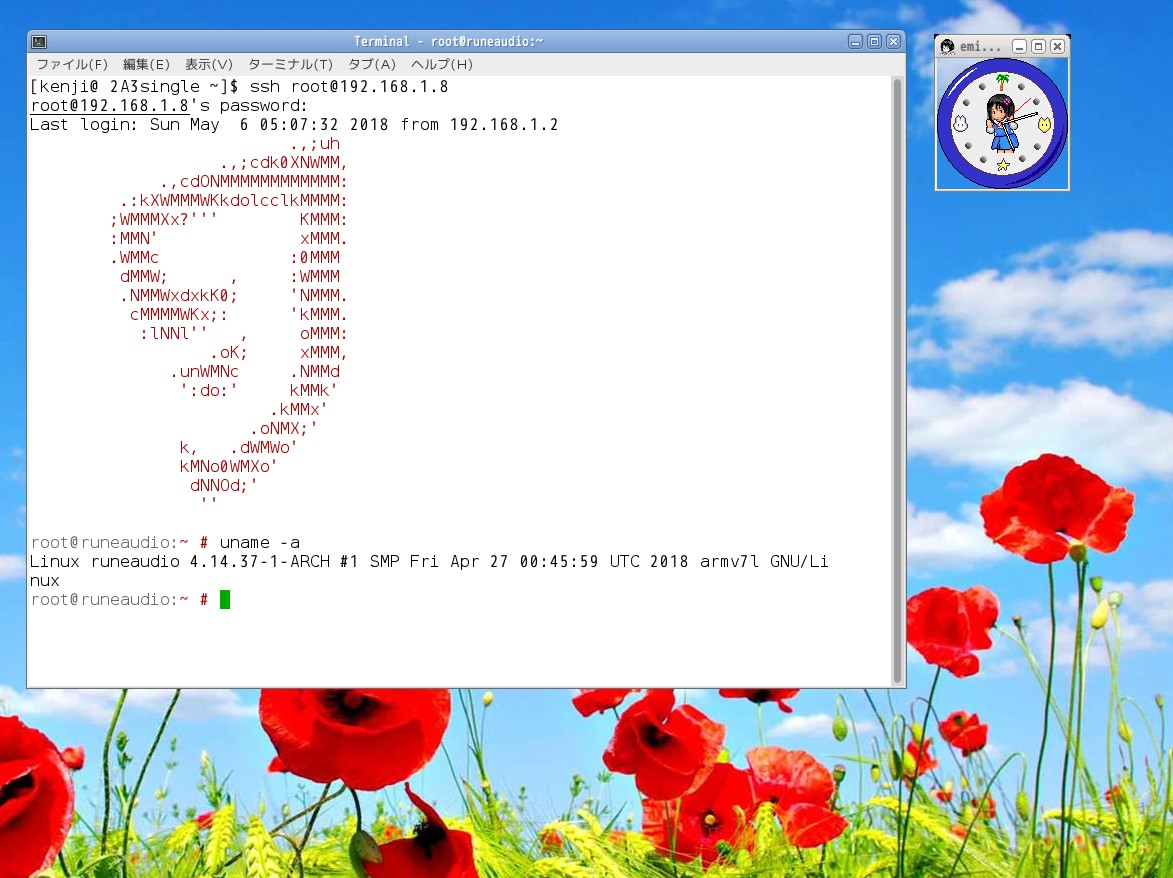Click the Last login timestamp line
The width and height of the screenshot is (1173, 878).
tap(295, 124)
